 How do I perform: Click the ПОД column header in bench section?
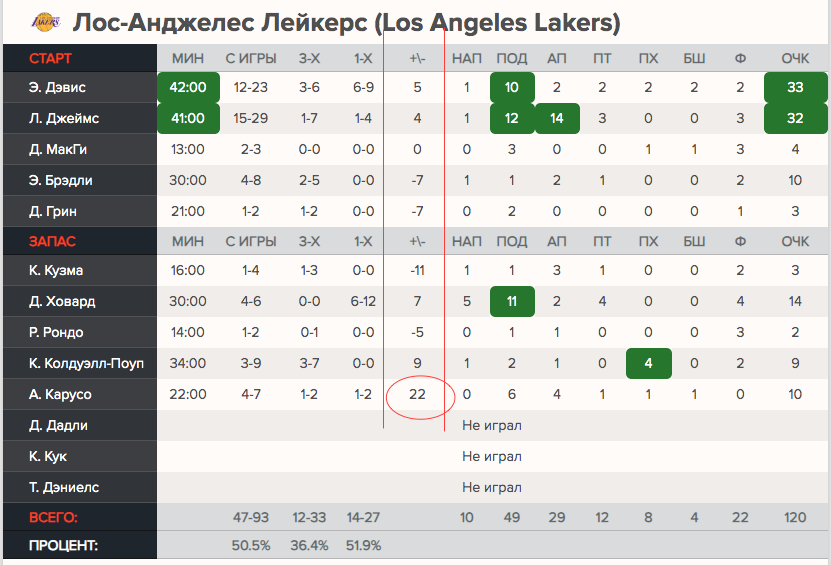point(511,242)
